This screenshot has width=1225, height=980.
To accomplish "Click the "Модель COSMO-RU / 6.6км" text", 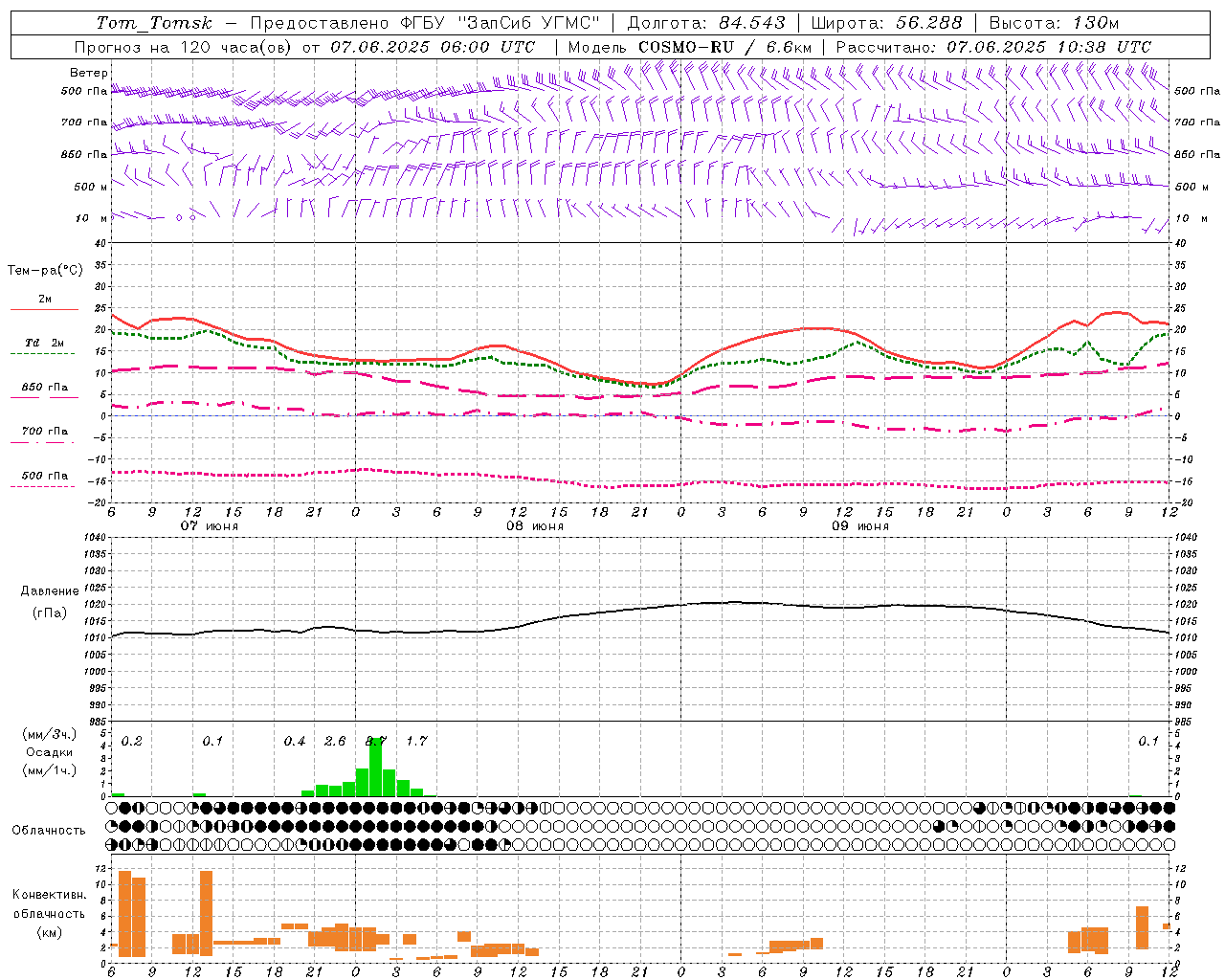I will 690,47.
